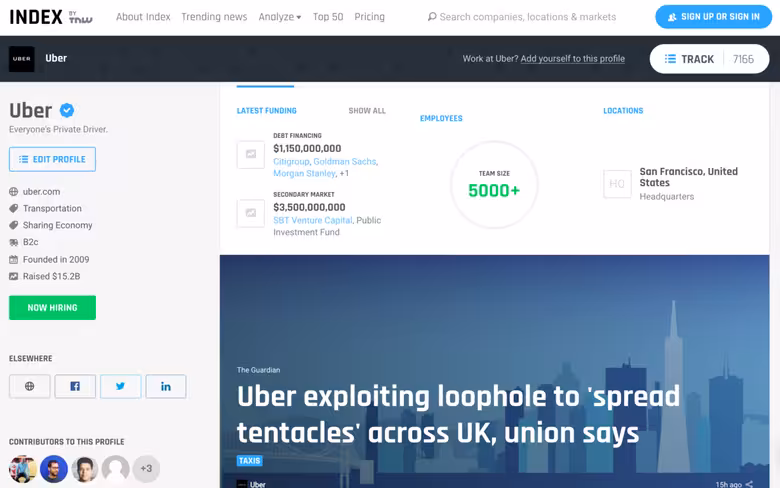Open Uber's Twitter profile

[120, 386]
